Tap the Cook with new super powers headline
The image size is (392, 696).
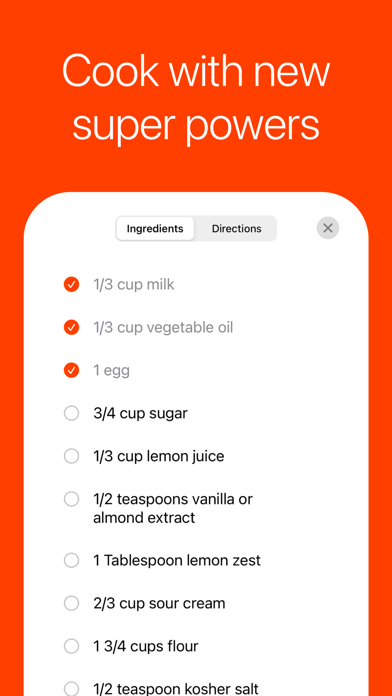(x=196, y=97)
